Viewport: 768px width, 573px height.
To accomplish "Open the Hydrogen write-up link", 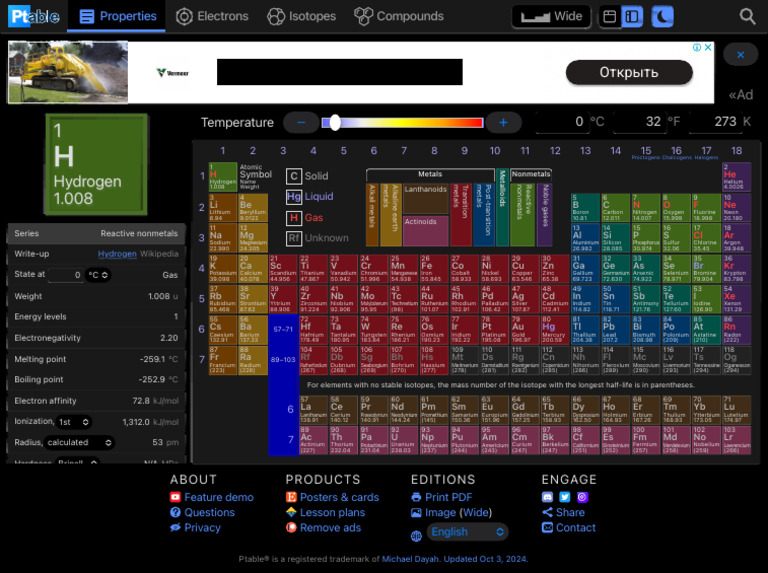I will 116,254.
